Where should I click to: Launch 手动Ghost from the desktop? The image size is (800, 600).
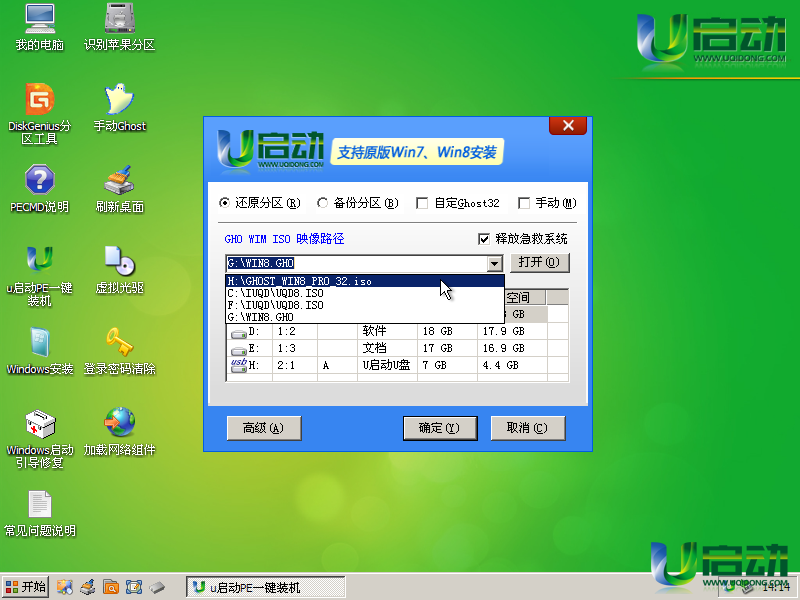[x=119, y=105]
